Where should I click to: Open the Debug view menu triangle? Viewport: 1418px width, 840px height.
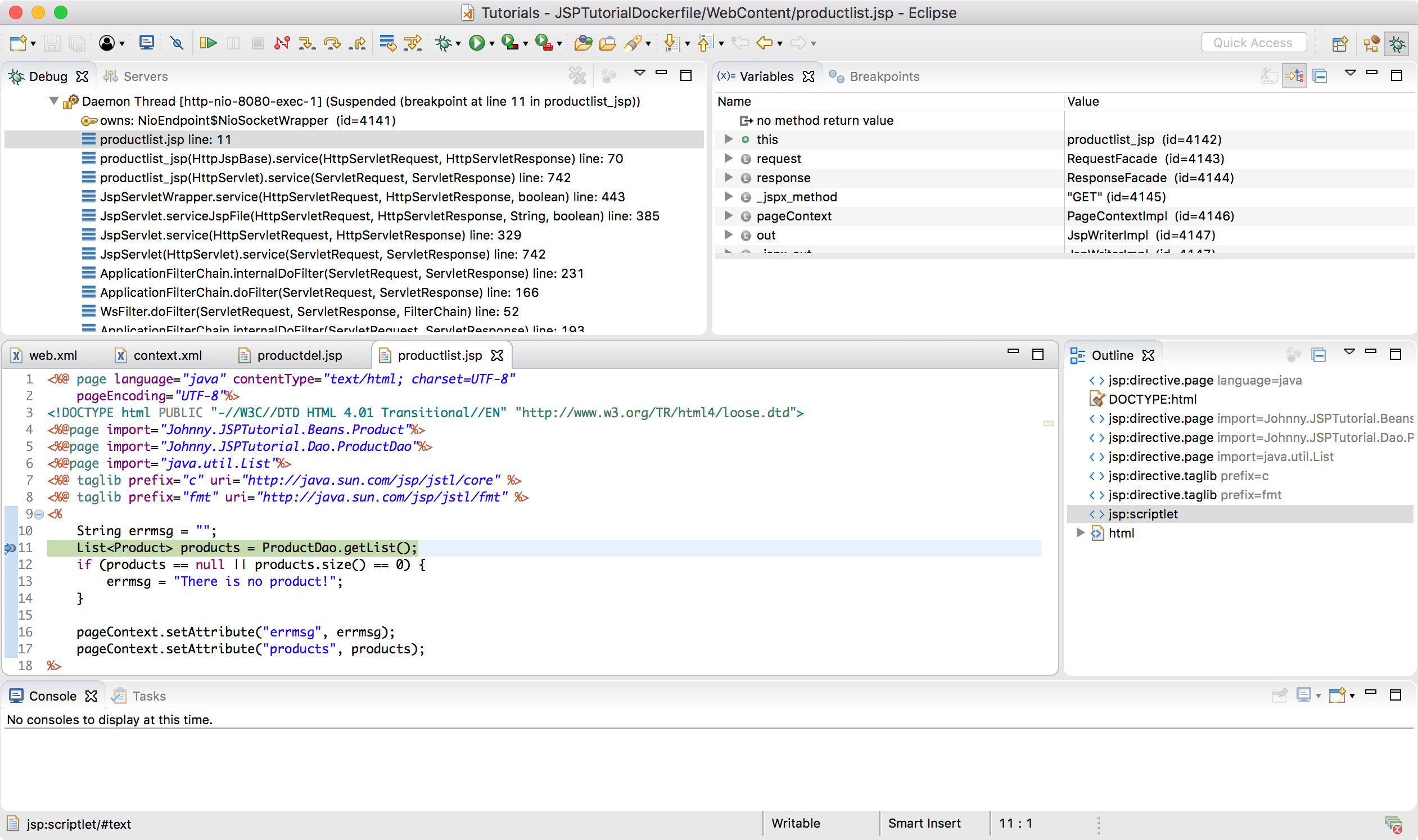tap(640, 73)
